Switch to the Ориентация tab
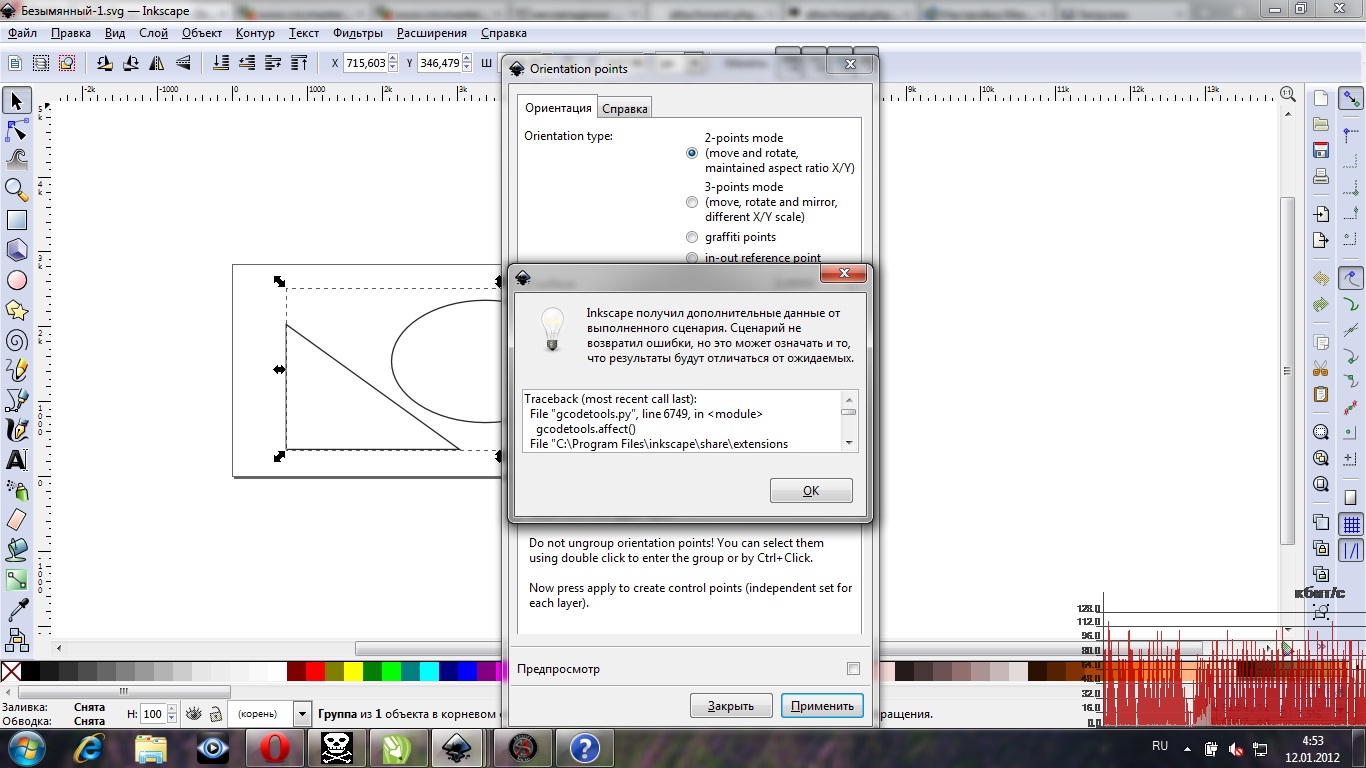This screenshot has height=768, width=1366. point(558,108)
